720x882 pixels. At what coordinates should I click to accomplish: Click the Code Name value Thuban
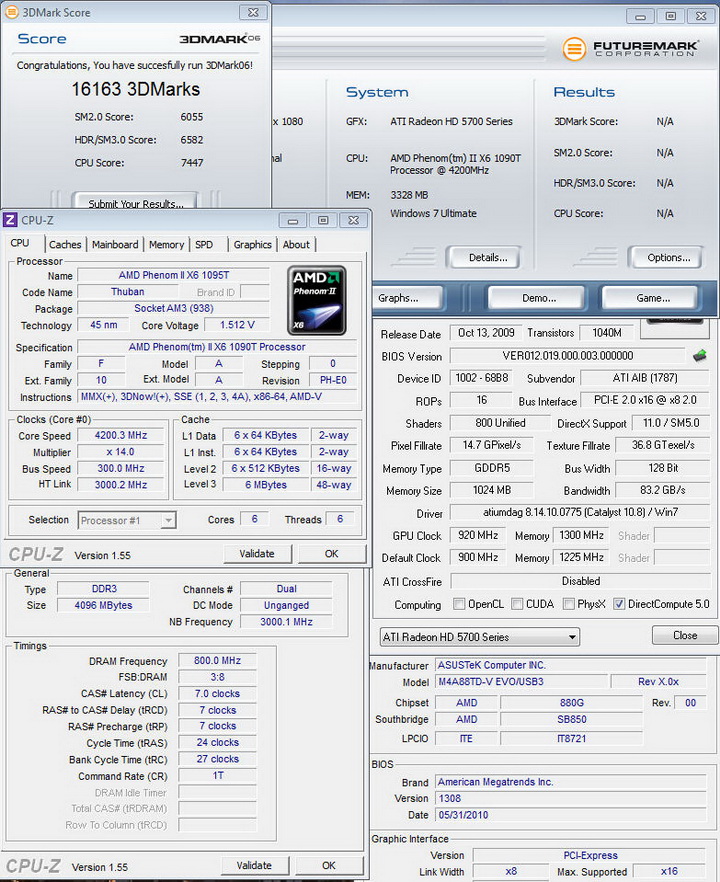[x=128, y=291]
